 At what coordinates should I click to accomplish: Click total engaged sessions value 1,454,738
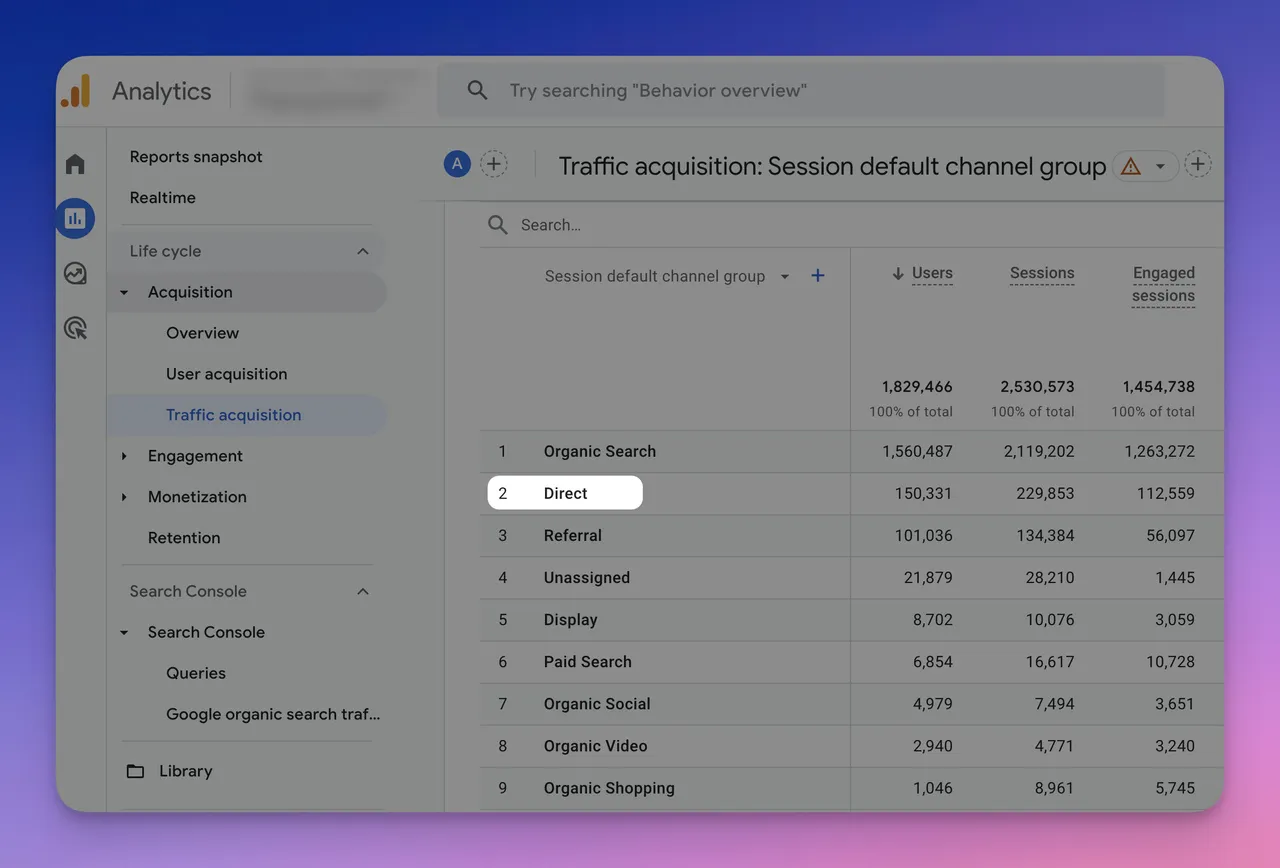point(1158,387)
